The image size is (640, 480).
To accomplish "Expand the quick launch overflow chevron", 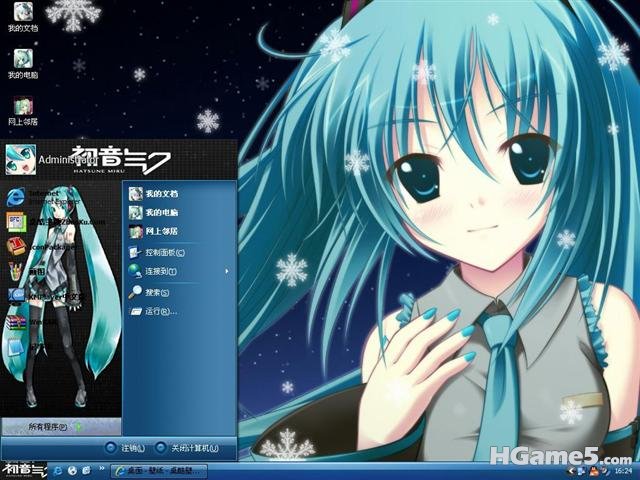I will 102,469.
